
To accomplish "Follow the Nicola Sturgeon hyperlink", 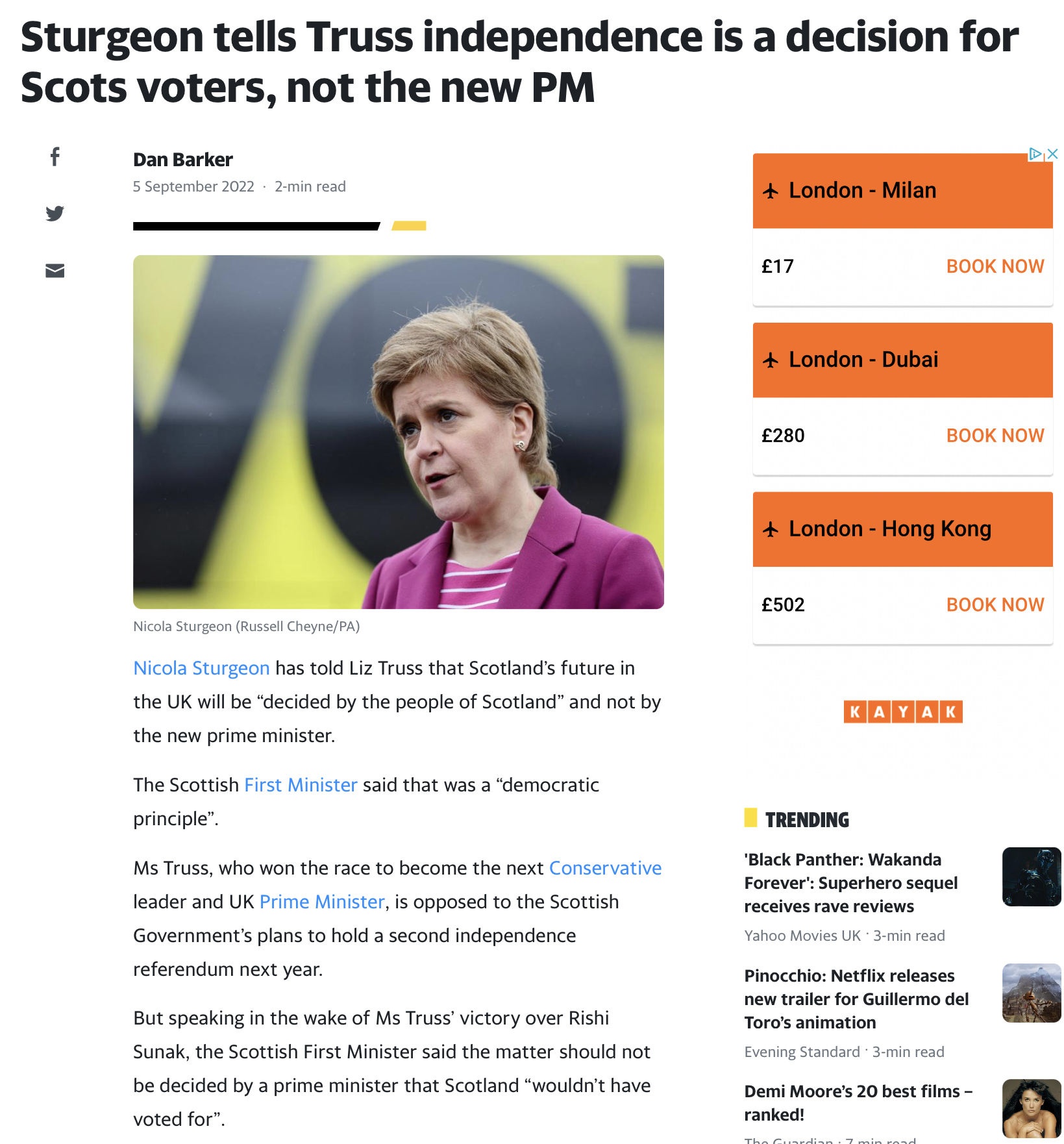I will click(x=201, y=668).
